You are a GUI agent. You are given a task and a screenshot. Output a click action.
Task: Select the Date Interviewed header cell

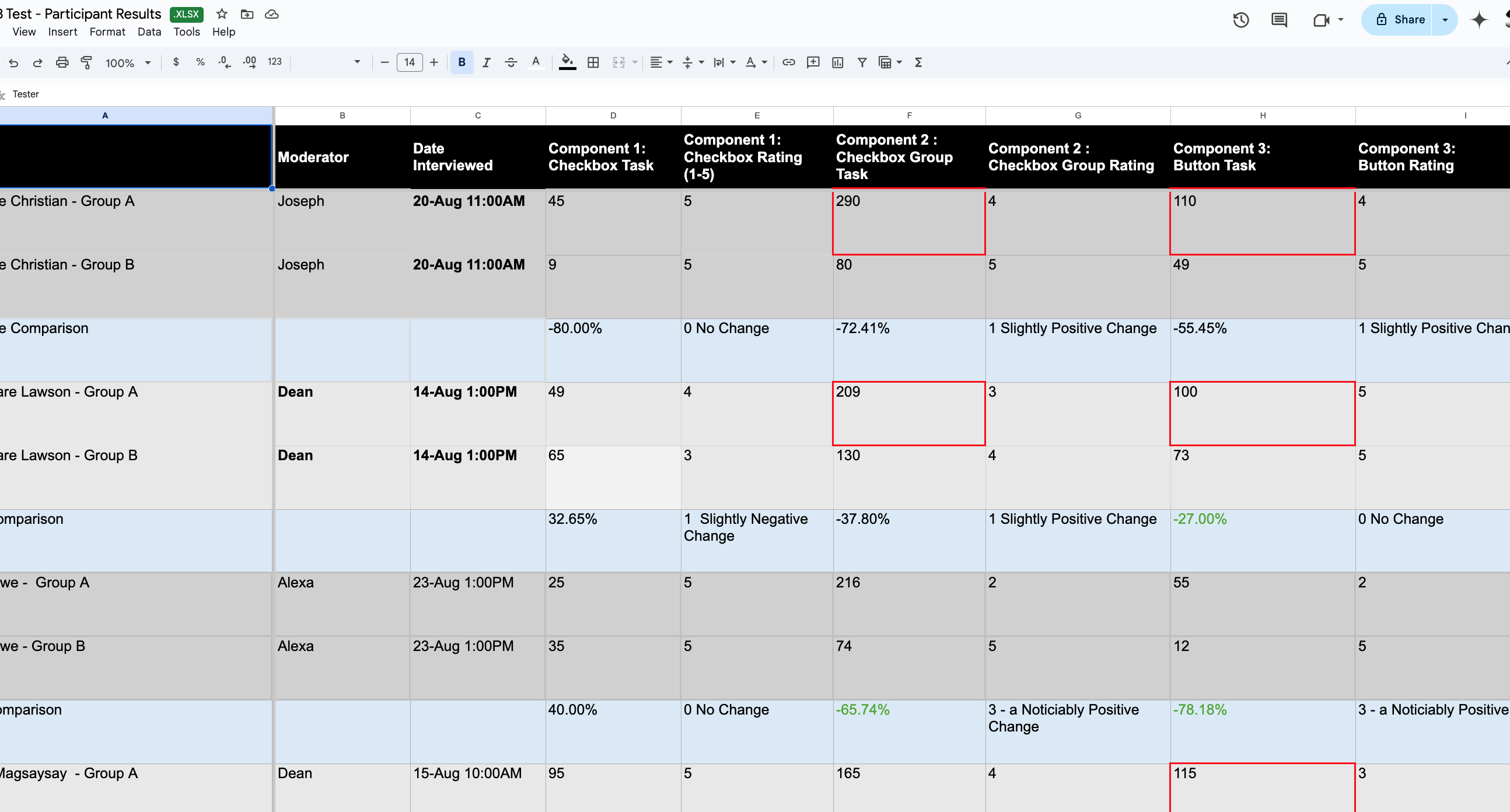click(x=478, y=157)
